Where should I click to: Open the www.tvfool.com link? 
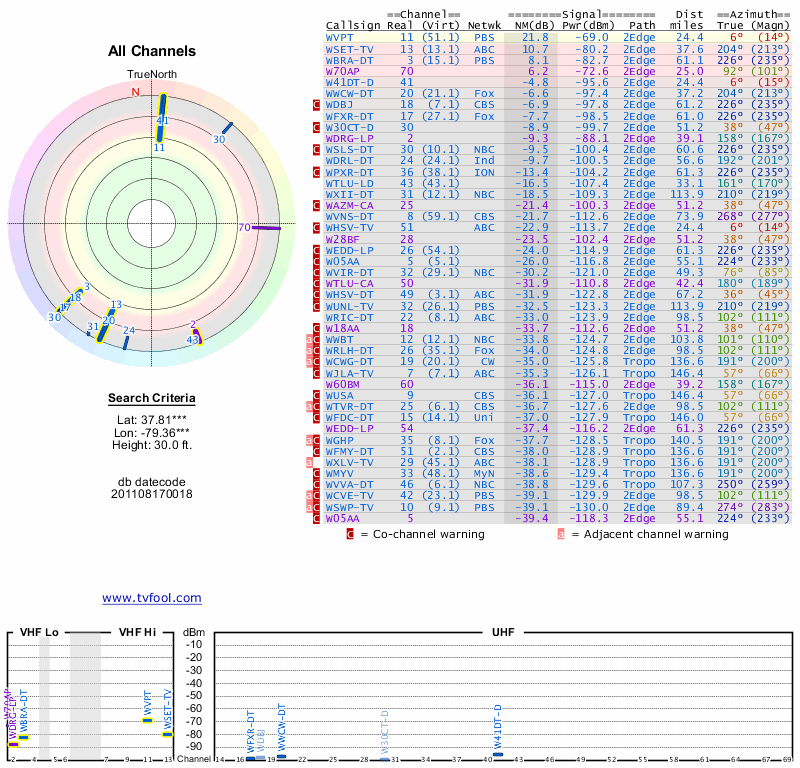[x=151, y=598]
